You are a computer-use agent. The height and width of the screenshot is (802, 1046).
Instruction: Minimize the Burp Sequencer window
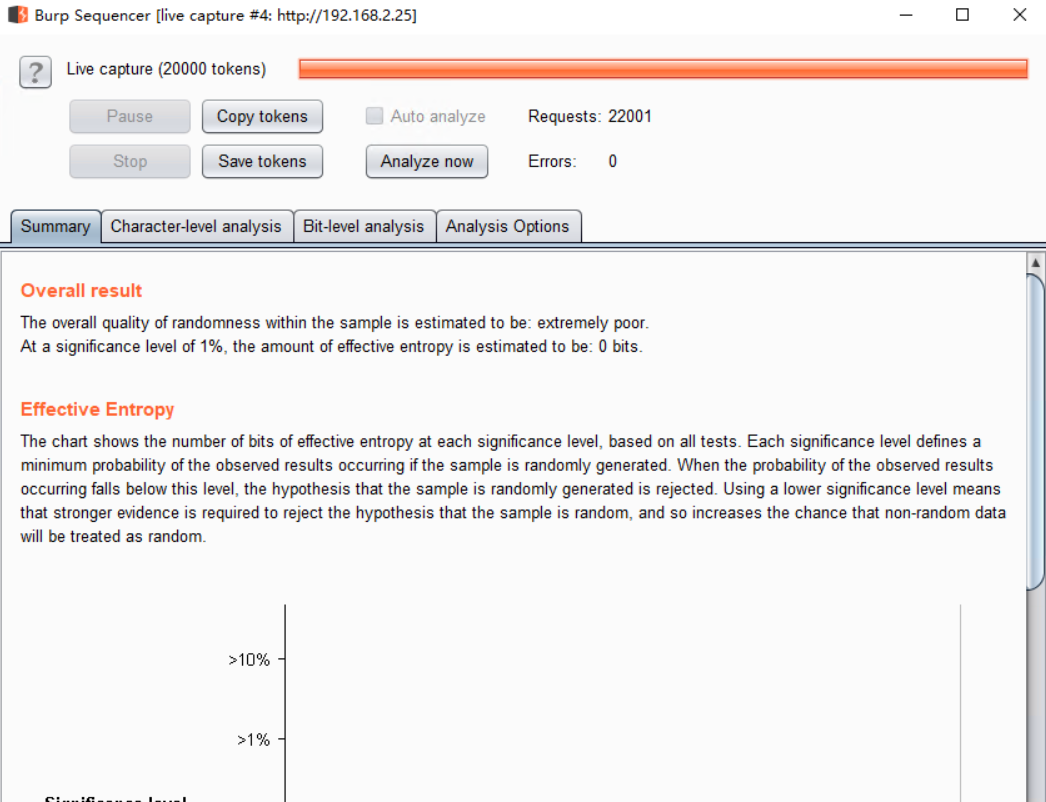(x=906, y=15)
